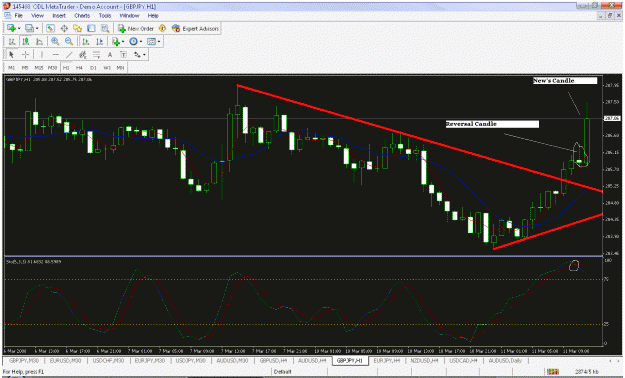This screenshot has height=378, width=625.
Task: Open the Help menu
Action: (x=153, y=16)
